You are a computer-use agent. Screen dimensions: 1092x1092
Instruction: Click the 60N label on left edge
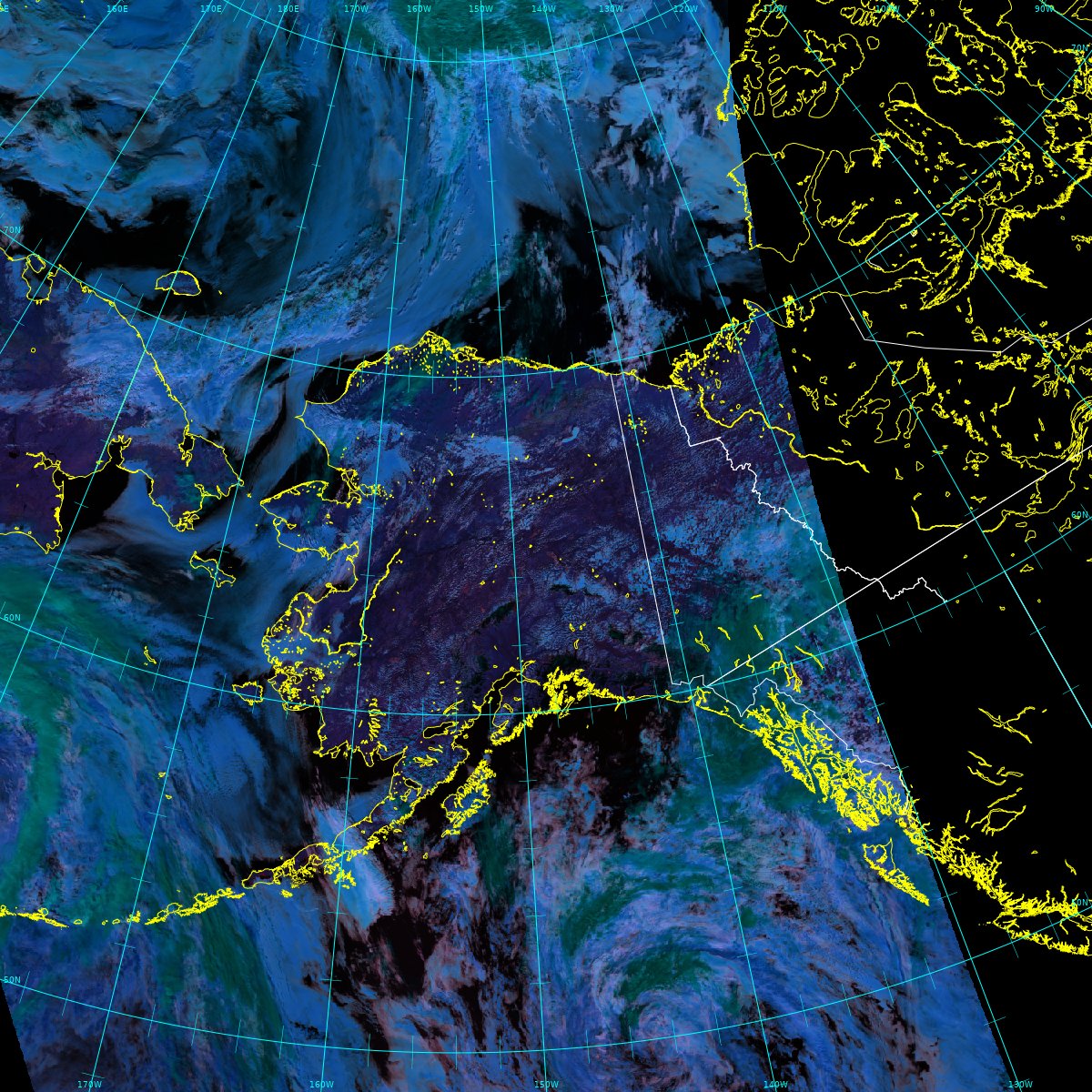pyautogui.click(x=12, y=619)
